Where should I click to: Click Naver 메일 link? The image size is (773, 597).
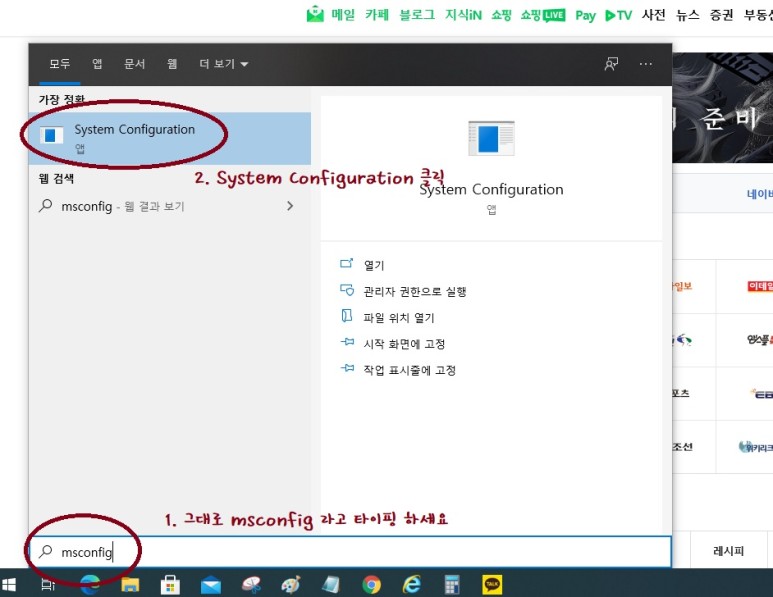[343, 15]
